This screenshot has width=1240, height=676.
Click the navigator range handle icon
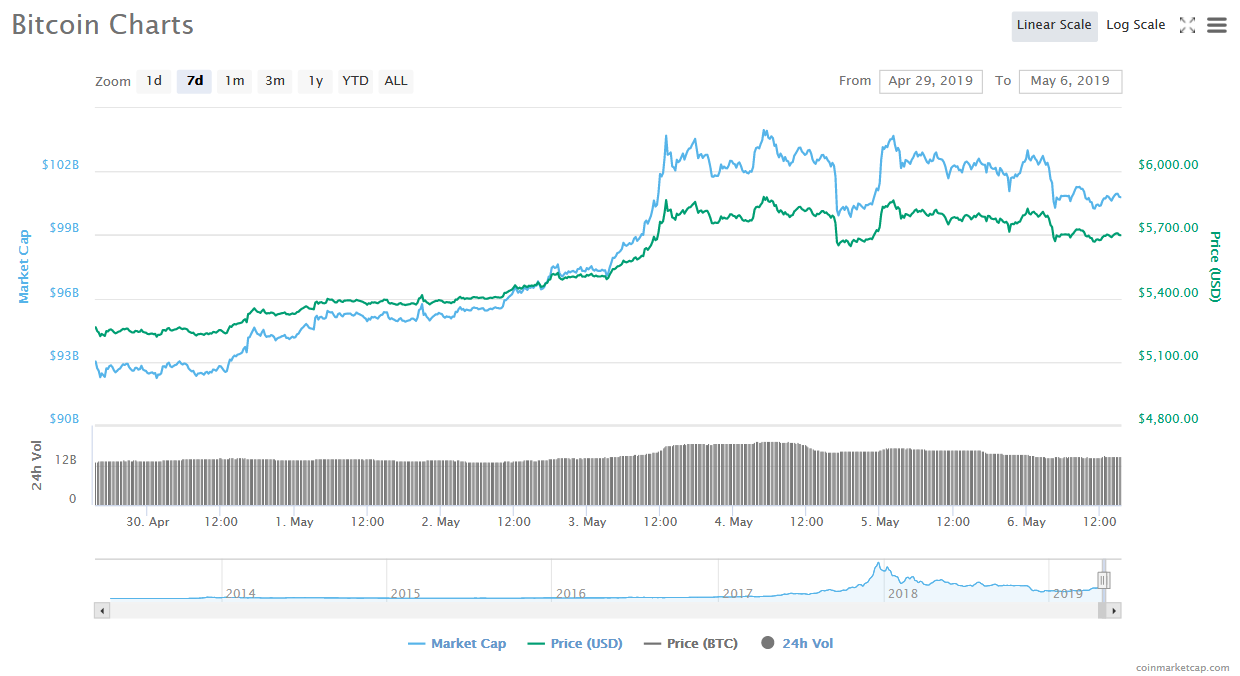tap(1104, 580)
